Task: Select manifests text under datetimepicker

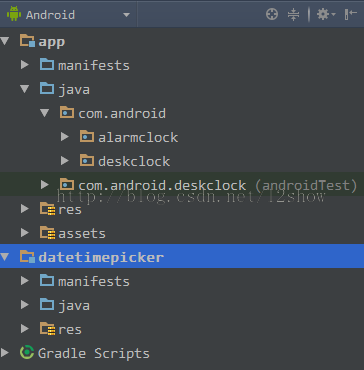Action: [x=94, y=282]
